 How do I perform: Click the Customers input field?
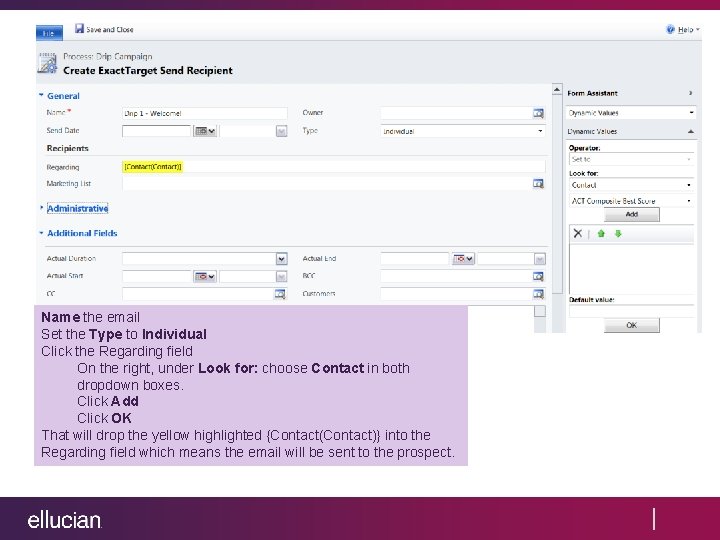click(x=456, y=294)
